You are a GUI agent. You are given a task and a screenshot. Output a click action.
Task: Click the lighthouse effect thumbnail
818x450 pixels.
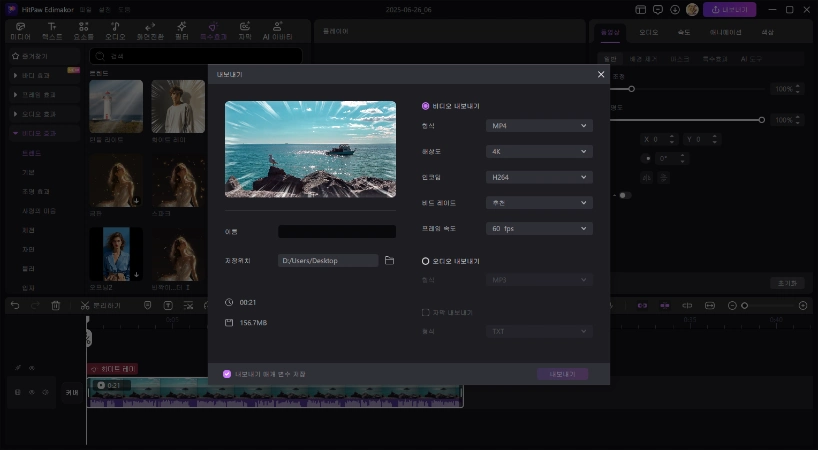(116, 106)
